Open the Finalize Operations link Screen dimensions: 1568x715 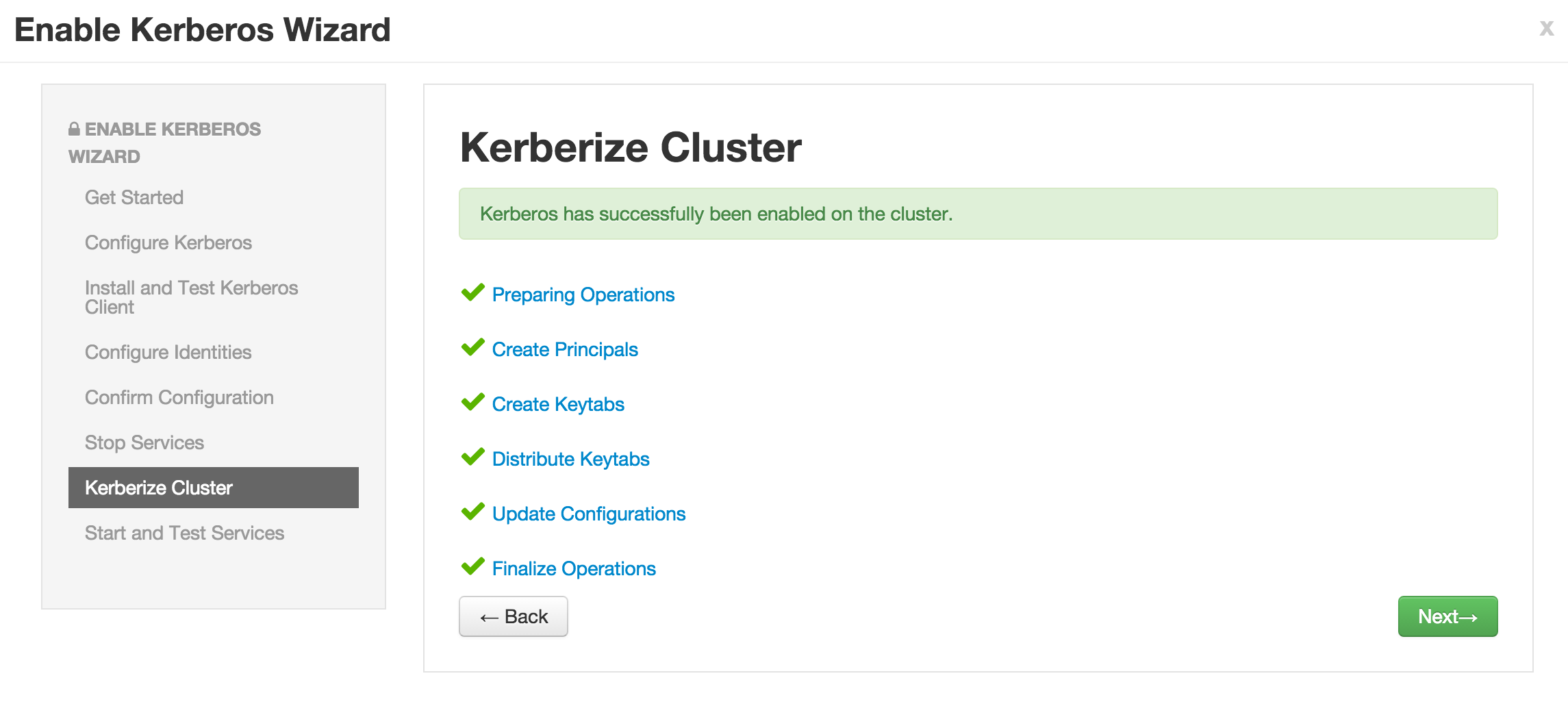574,568
